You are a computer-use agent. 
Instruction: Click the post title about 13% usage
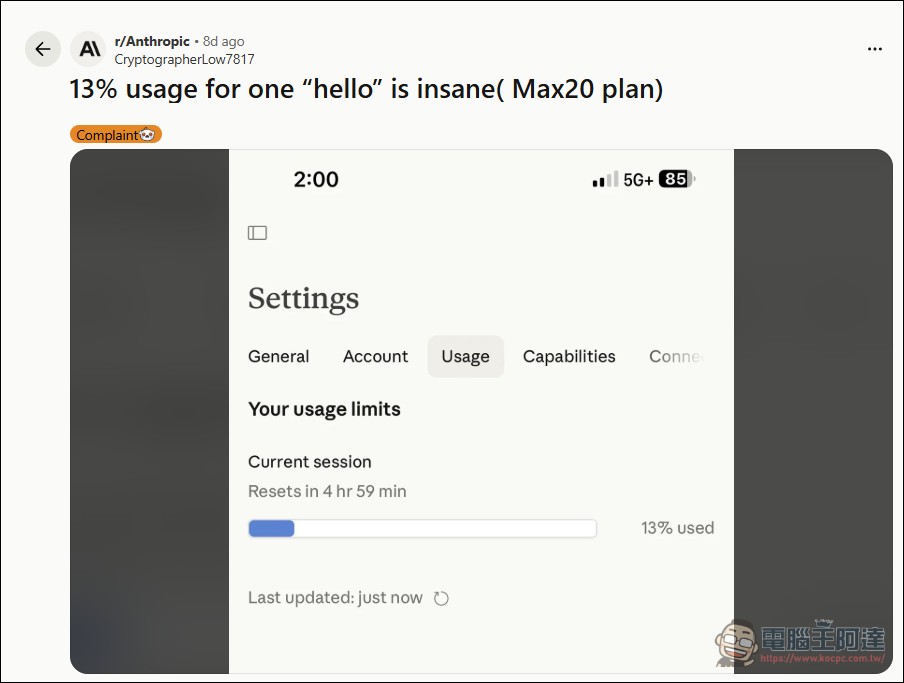click(366, 89)
